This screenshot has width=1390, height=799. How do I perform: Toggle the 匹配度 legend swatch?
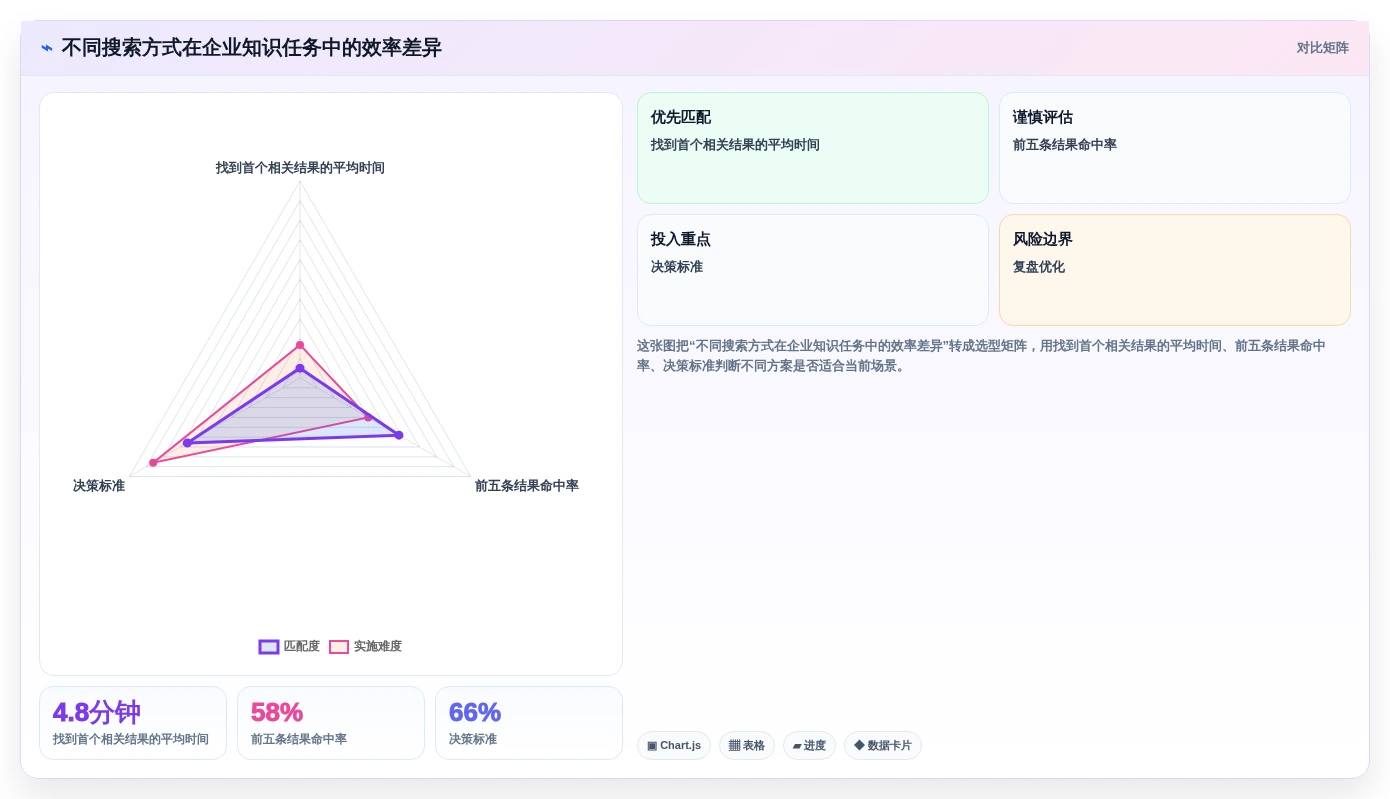click(x=269, y=647)
